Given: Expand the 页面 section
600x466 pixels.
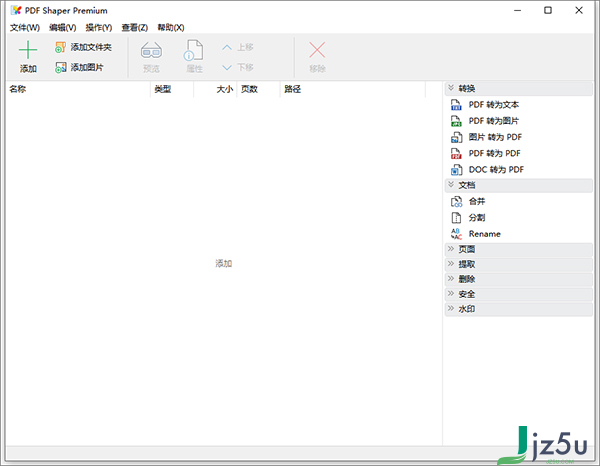Looking at the screenshot, I should click(451, 249).
